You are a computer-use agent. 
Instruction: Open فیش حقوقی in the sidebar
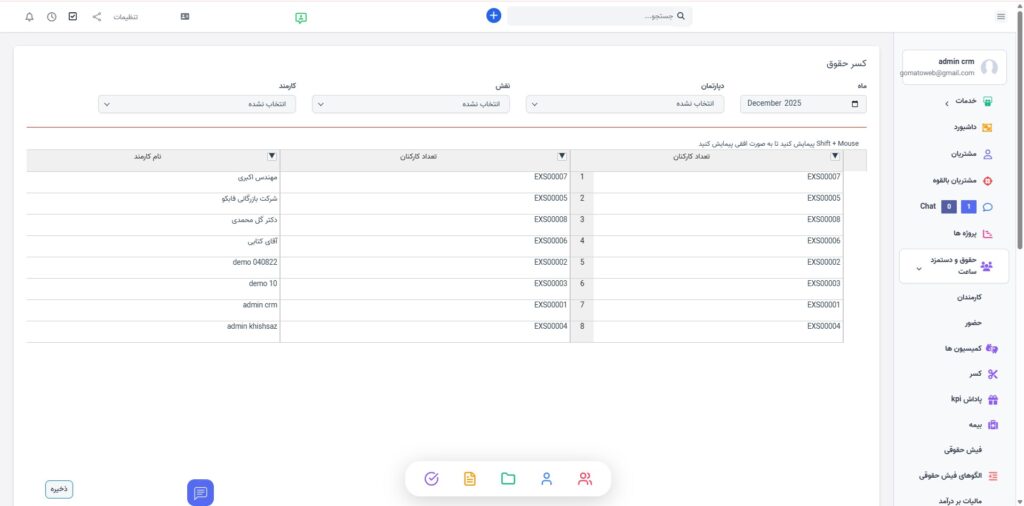coord(963,450)
